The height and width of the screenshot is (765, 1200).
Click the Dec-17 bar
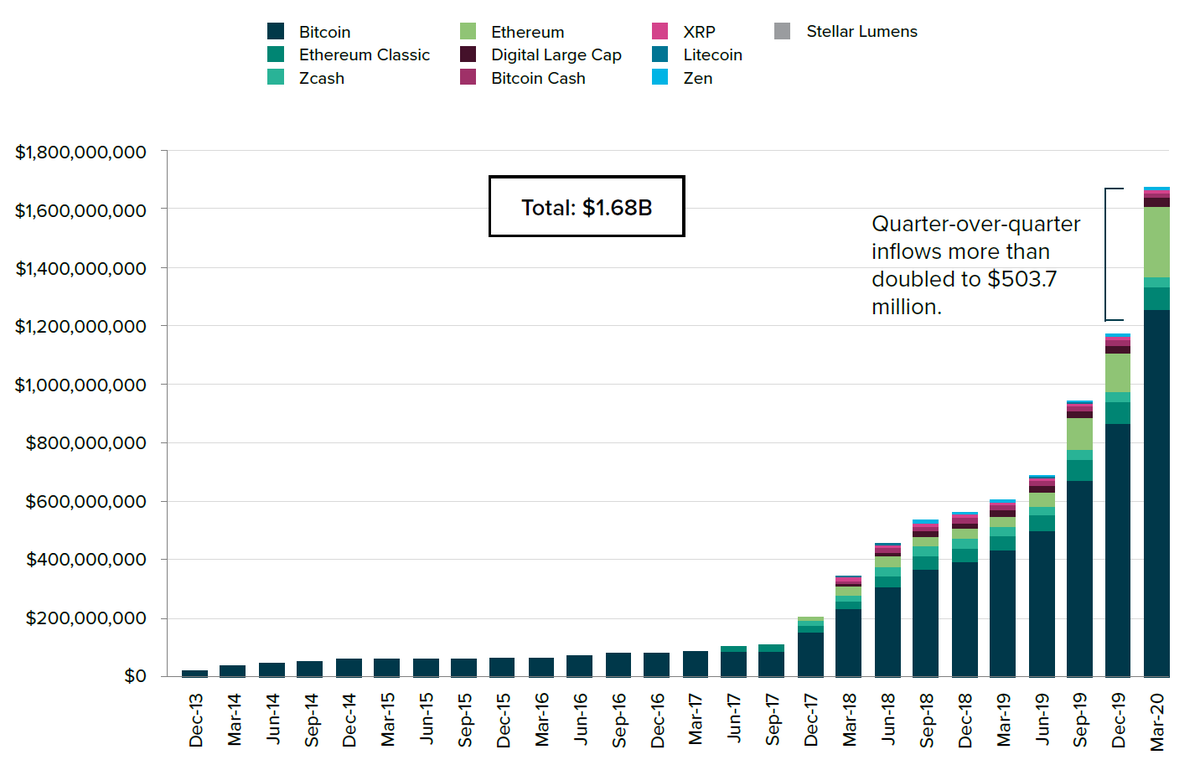click(810, 647)
